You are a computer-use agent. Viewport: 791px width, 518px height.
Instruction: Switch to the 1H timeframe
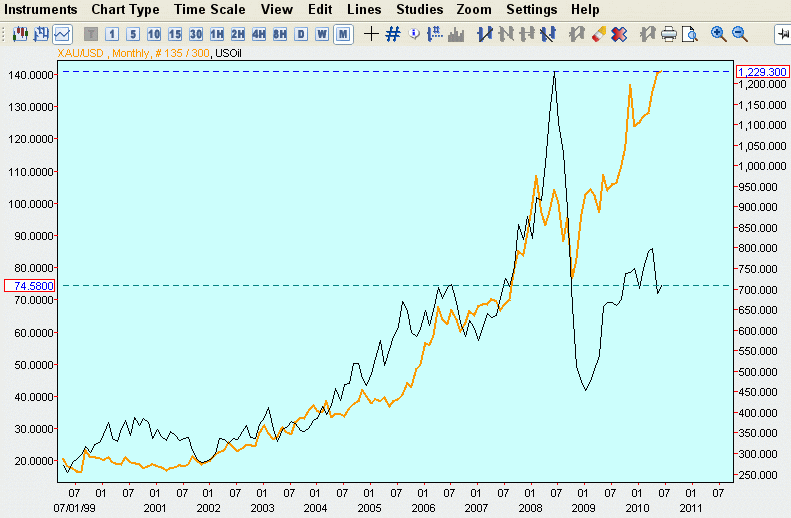pos(217,34)
